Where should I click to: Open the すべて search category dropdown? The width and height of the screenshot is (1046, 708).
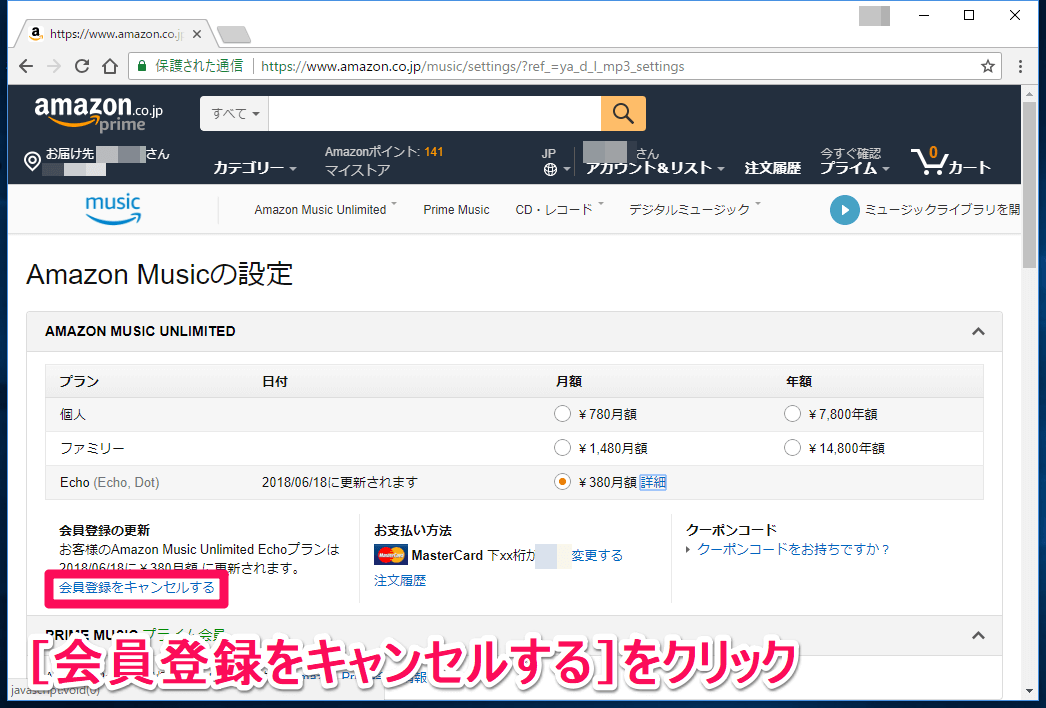[x=233, y=113]
